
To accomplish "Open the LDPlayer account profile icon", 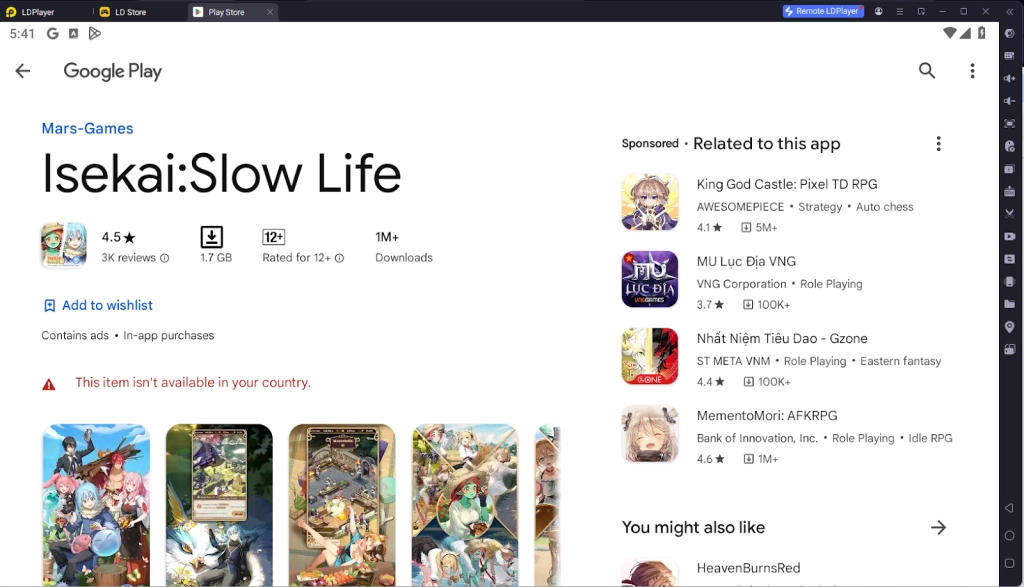I will (x=878, y=11).
